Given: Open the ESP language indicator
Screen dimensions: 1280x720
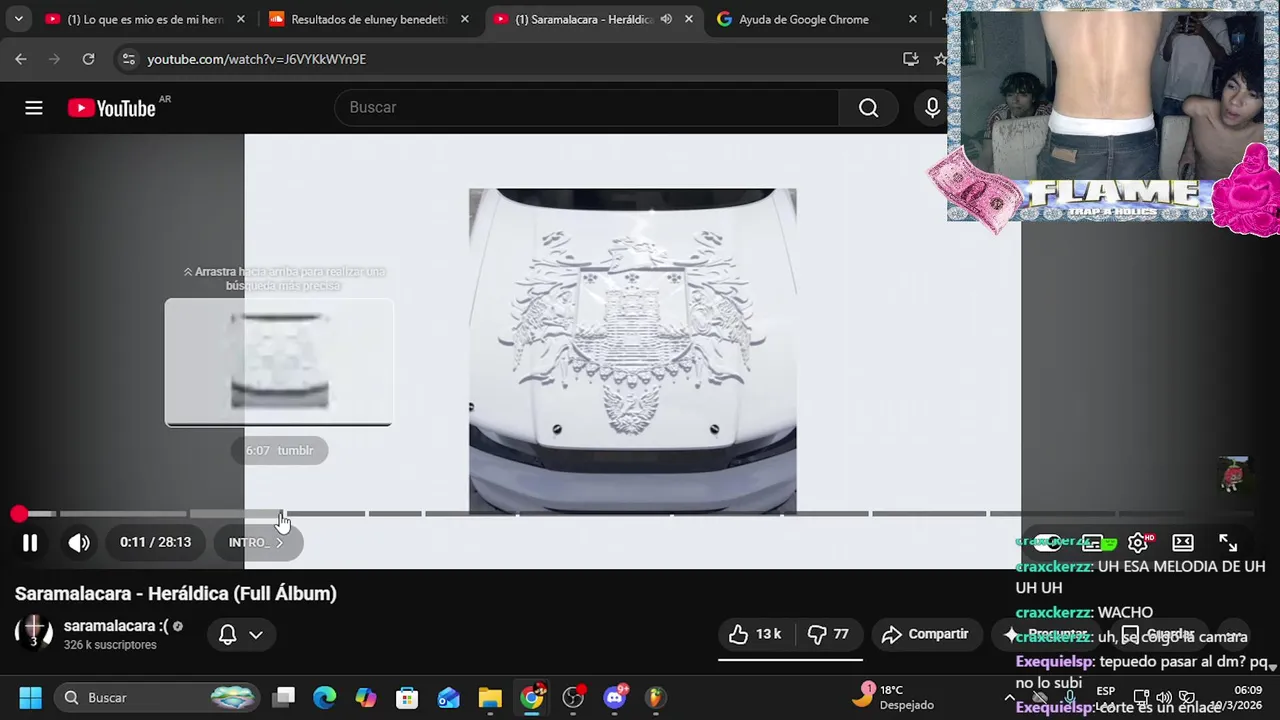Looking at the screenshot, I should click(x=1105, y=697).
